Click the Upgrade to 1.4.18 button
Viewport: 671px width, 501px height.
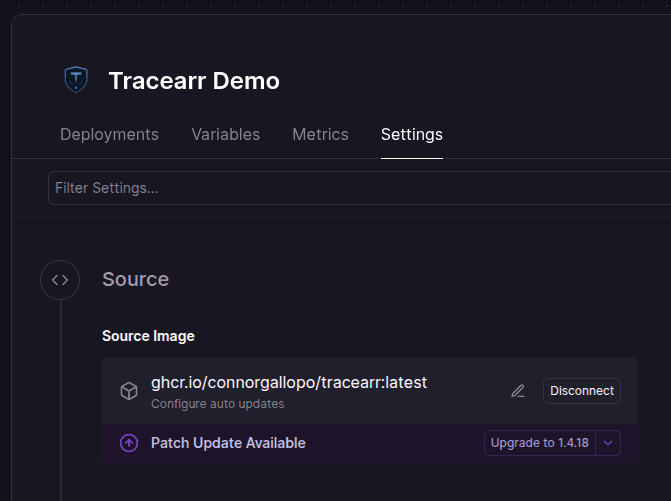(540, 443)
